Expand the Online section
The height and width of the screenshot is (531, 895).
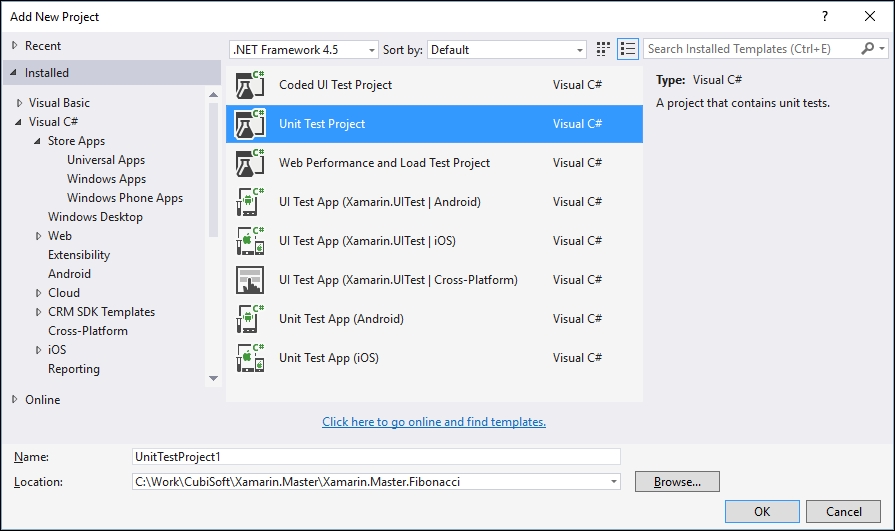click(15, 399)
